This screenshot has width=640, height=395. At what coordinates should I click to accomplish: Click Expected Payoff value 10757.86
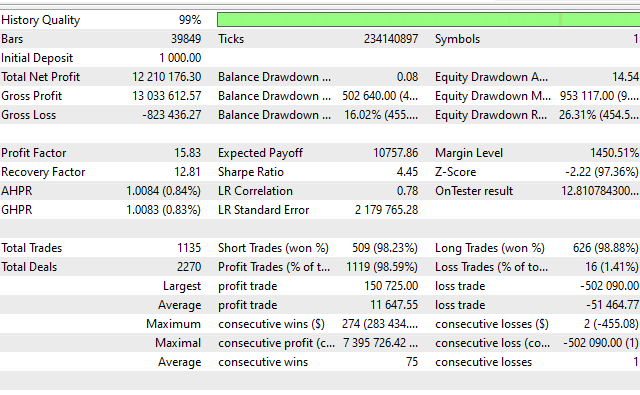[396, 153]
